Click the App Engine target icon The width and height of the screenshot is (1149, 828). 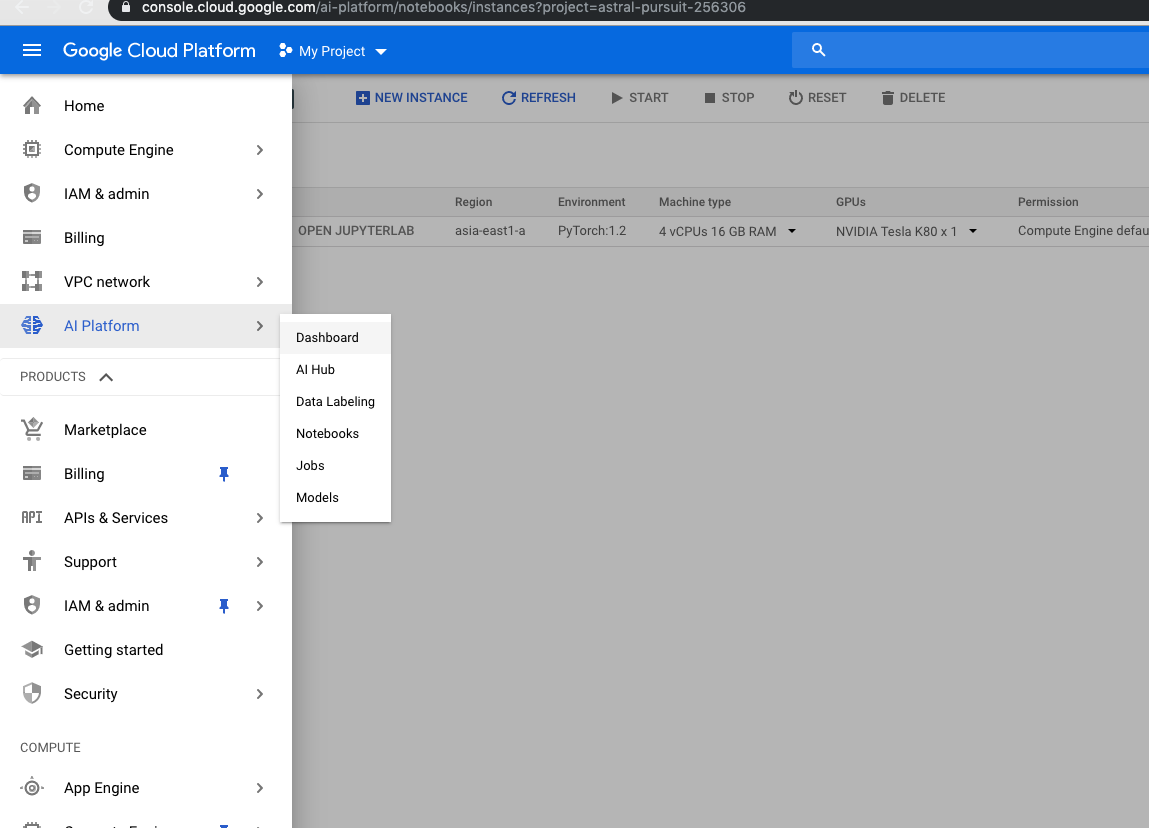(x=32, y=788)
